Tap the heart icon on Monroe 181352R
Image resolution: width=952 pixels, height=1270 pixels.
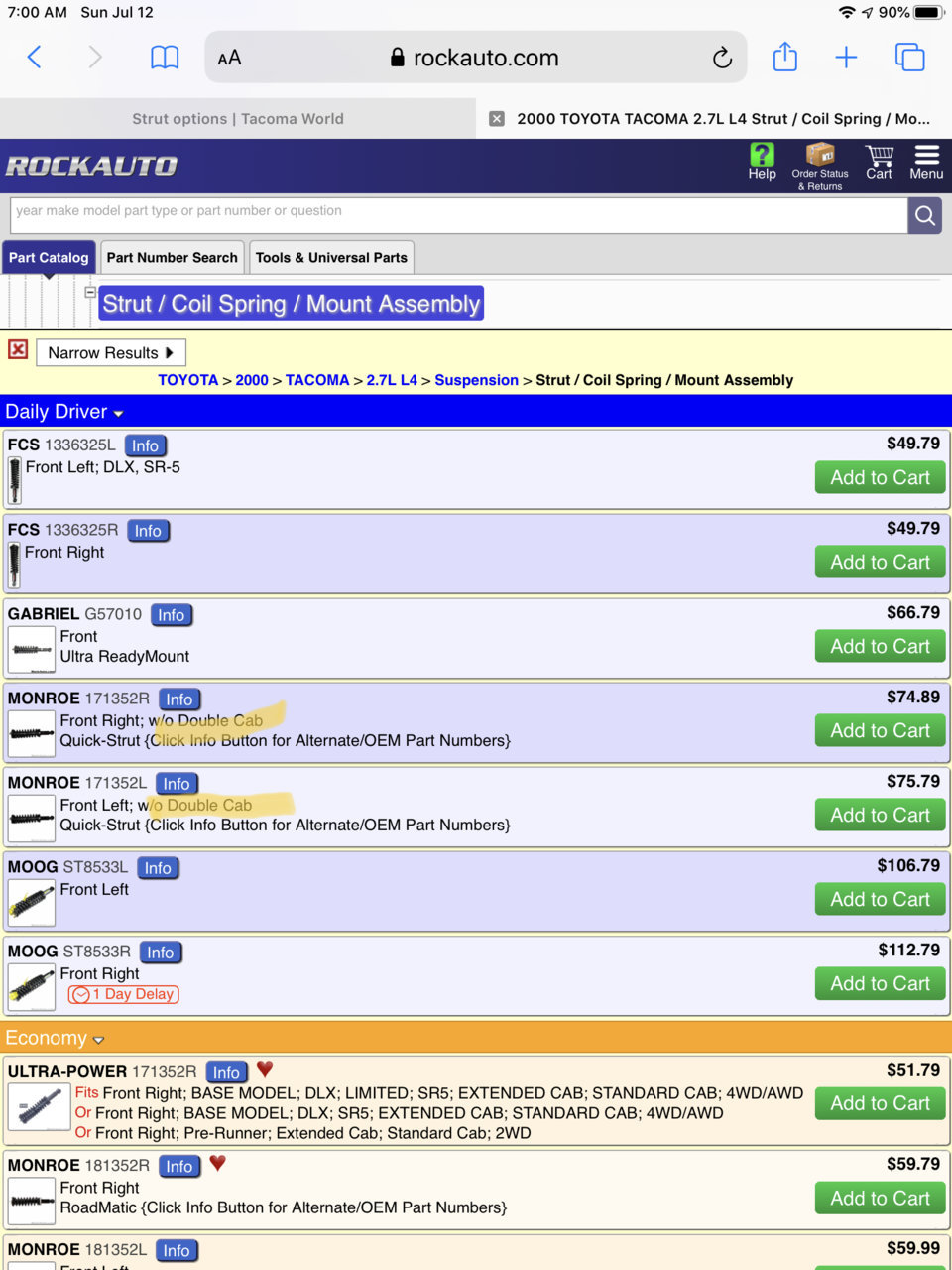[218, 1163]
